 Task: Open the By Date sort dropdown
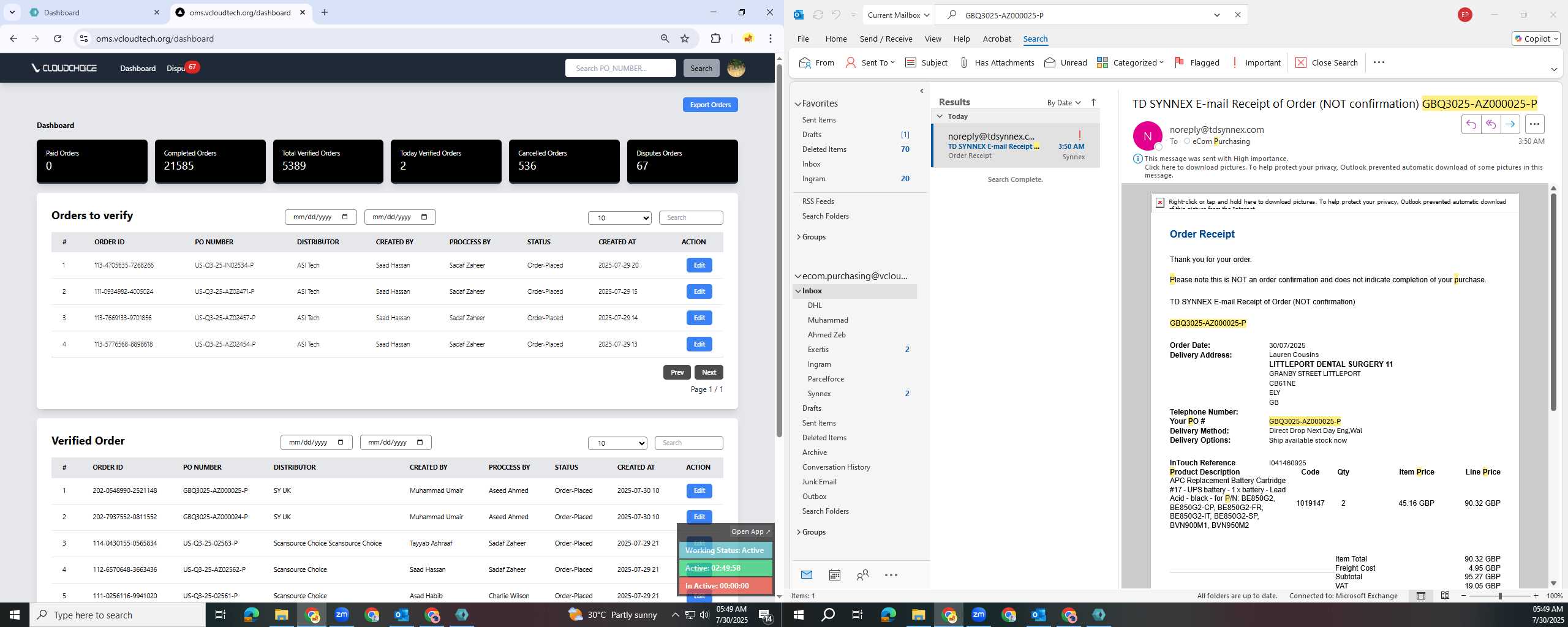1064,102
